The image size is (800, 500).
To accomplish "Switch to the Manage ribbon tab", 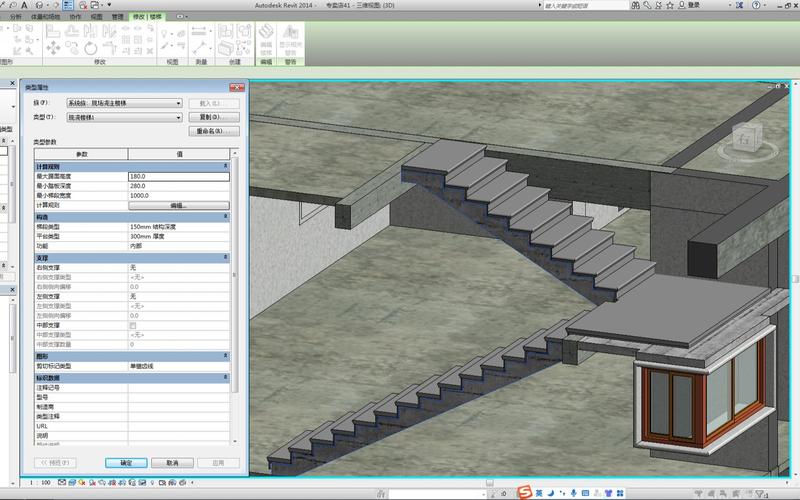I will click(x=119, y=17).
